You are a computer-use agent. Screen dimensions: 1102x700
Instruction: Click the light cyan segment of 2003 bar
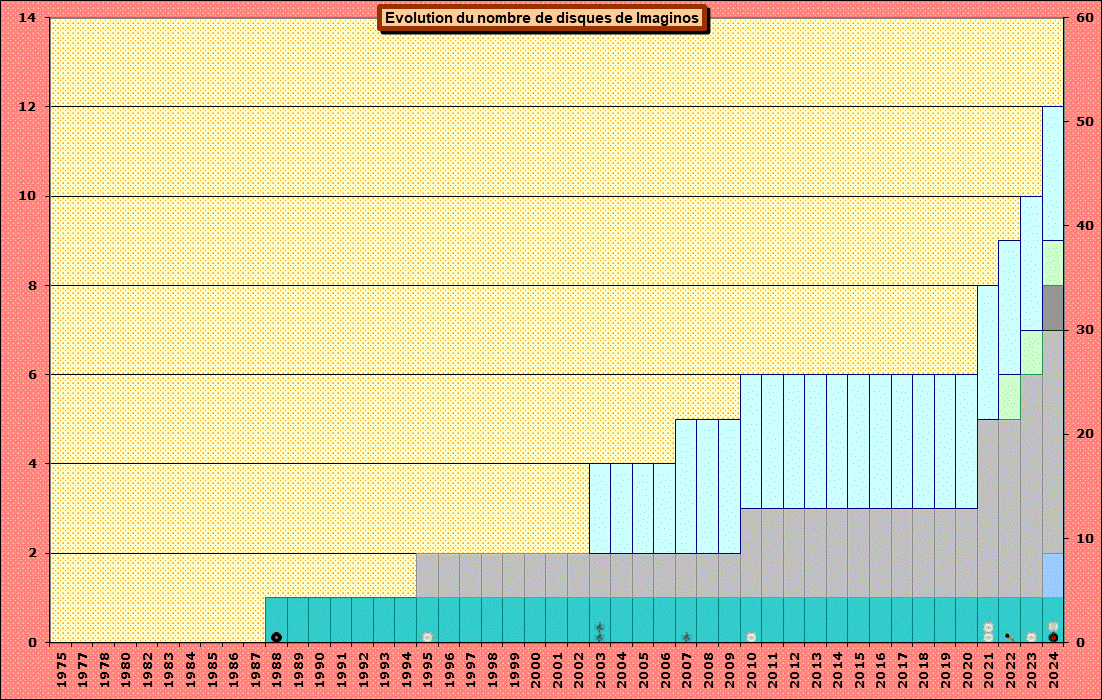(599, 508)
